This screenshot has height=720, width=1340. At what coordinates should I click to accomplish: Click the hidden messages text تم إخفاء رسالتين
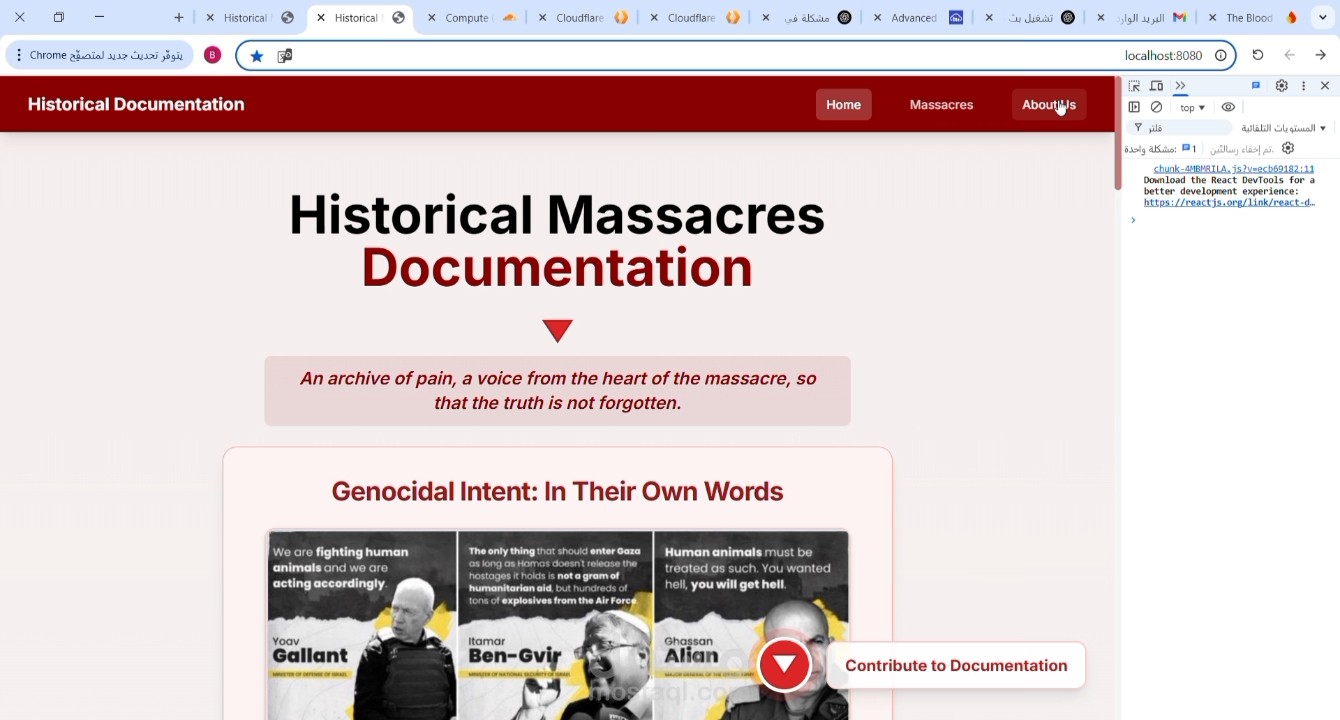[x=1241, y=149]
